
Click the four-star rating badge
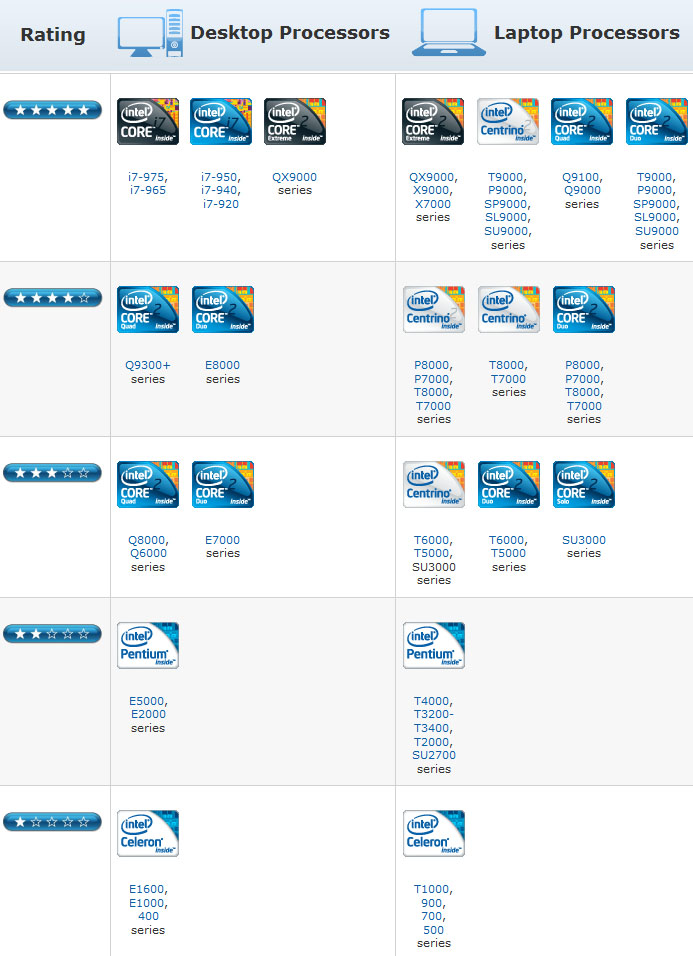pos(52,298)
